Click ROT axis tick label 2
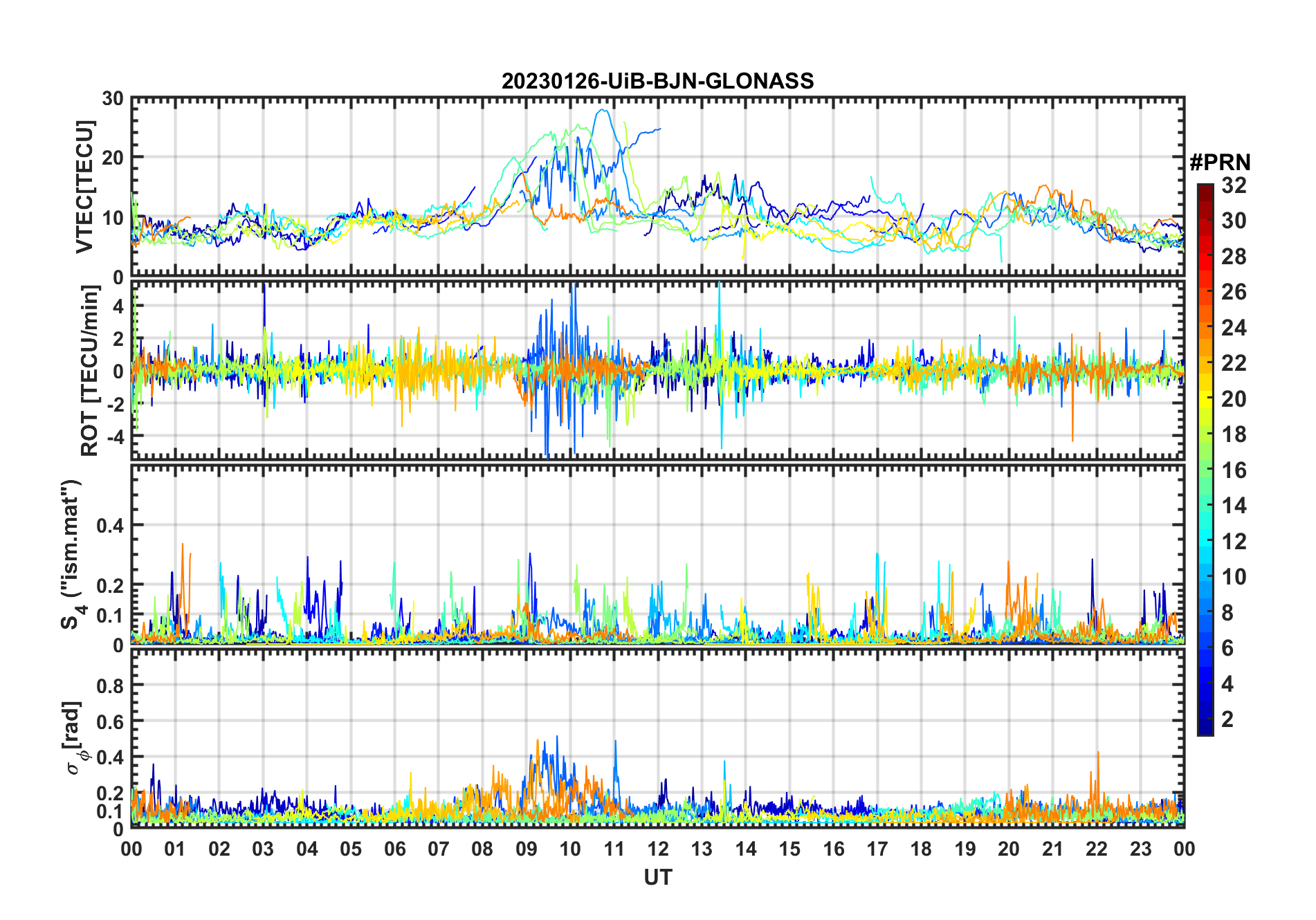This screenshot has height=920, width=1316. pyautogui.click(x=118, y=339)
